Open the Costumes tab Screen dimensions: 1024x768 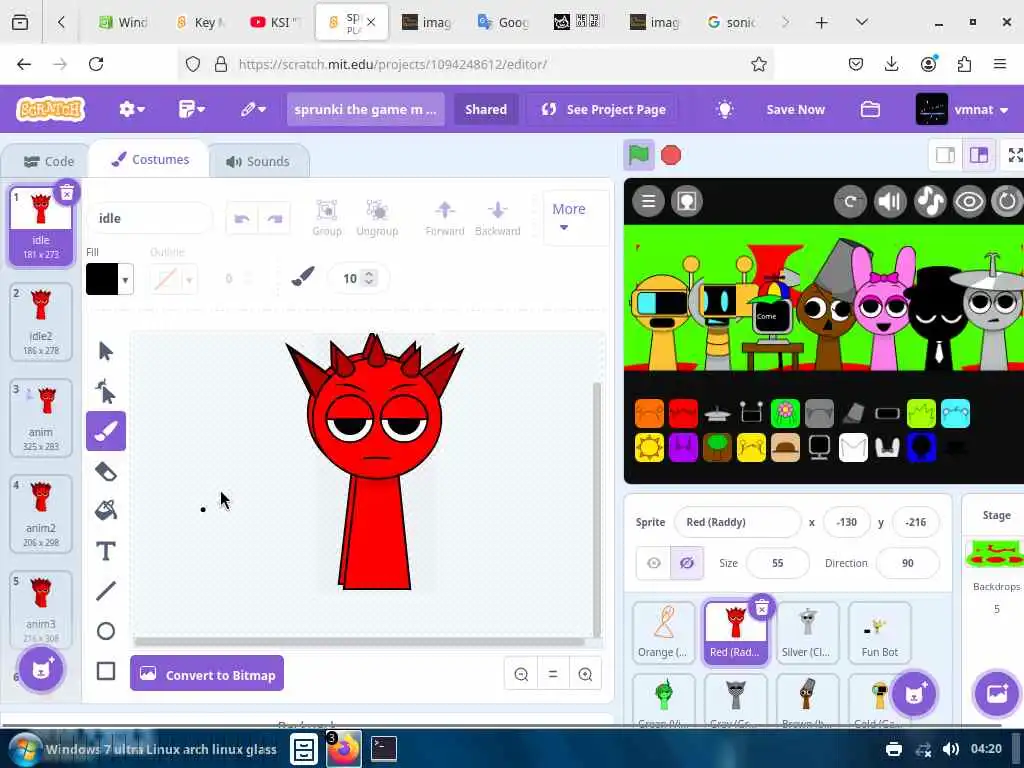click(x=150, y=159)
